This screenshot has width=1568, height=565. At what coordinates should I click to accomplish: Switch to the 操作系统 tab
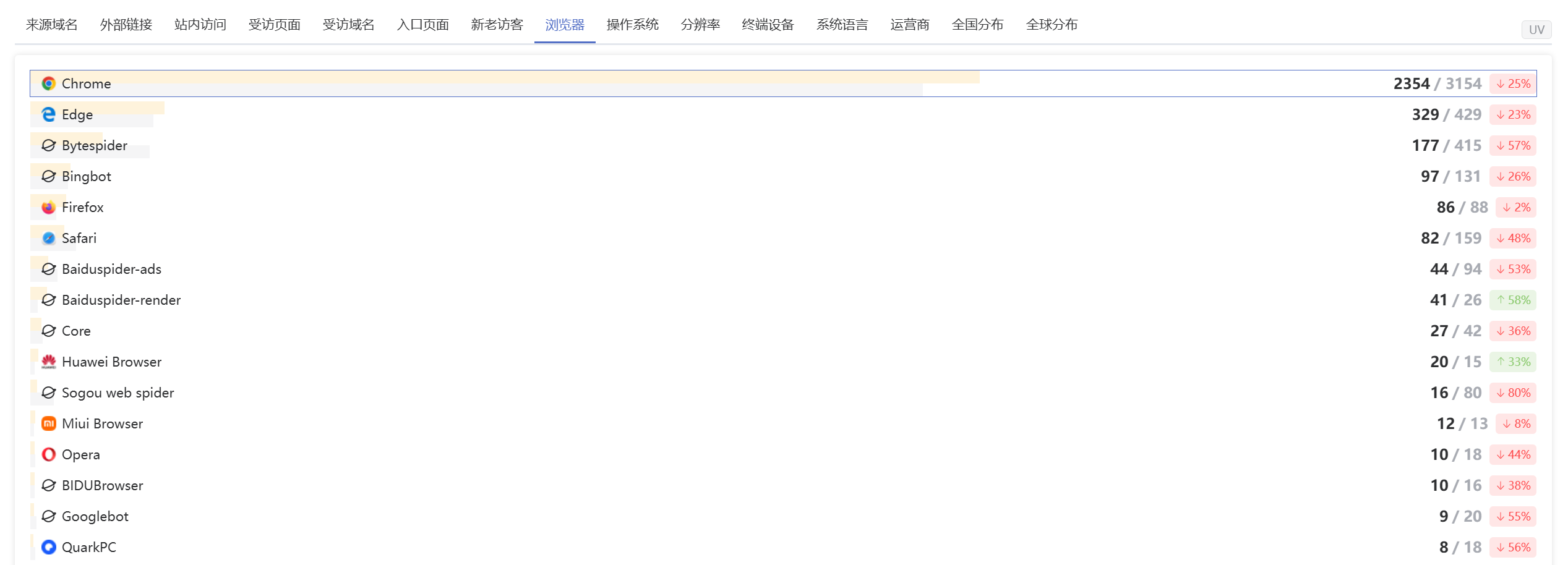[x=633, y=24]
